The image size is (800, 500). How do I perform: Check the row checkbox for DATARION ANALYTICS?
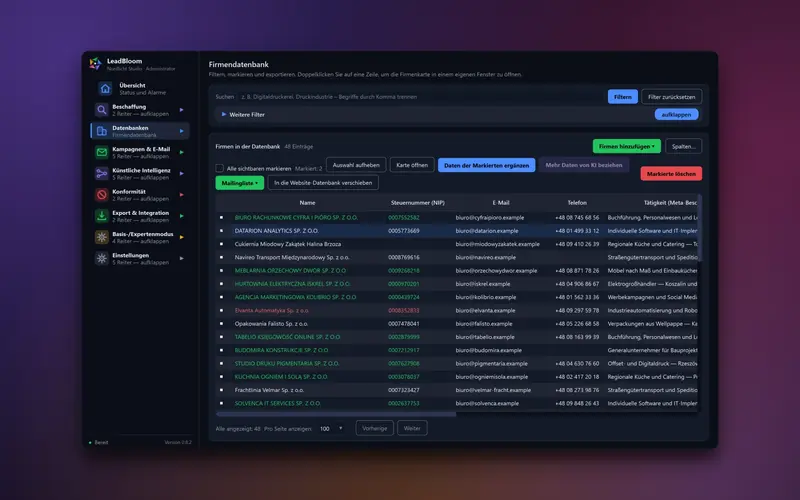pyautogui.click(x=221, y=231)
